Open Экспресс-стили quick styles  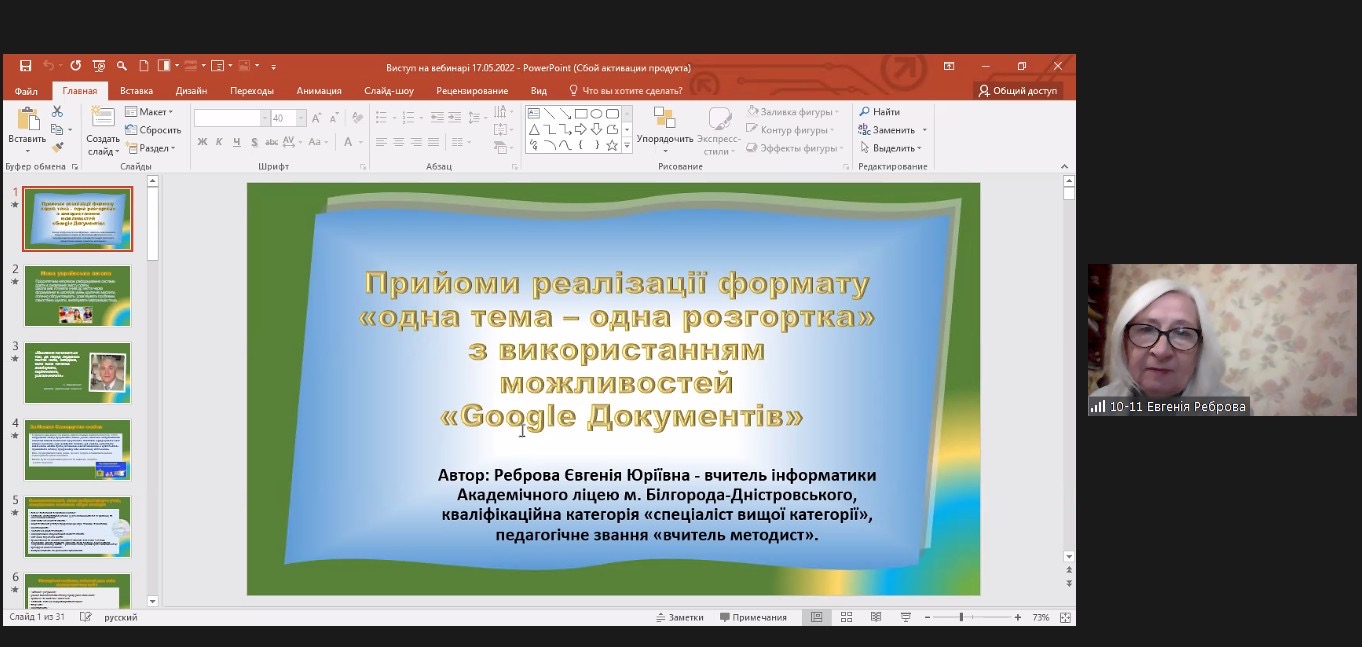pyautogui.click(x=718, y=130)
